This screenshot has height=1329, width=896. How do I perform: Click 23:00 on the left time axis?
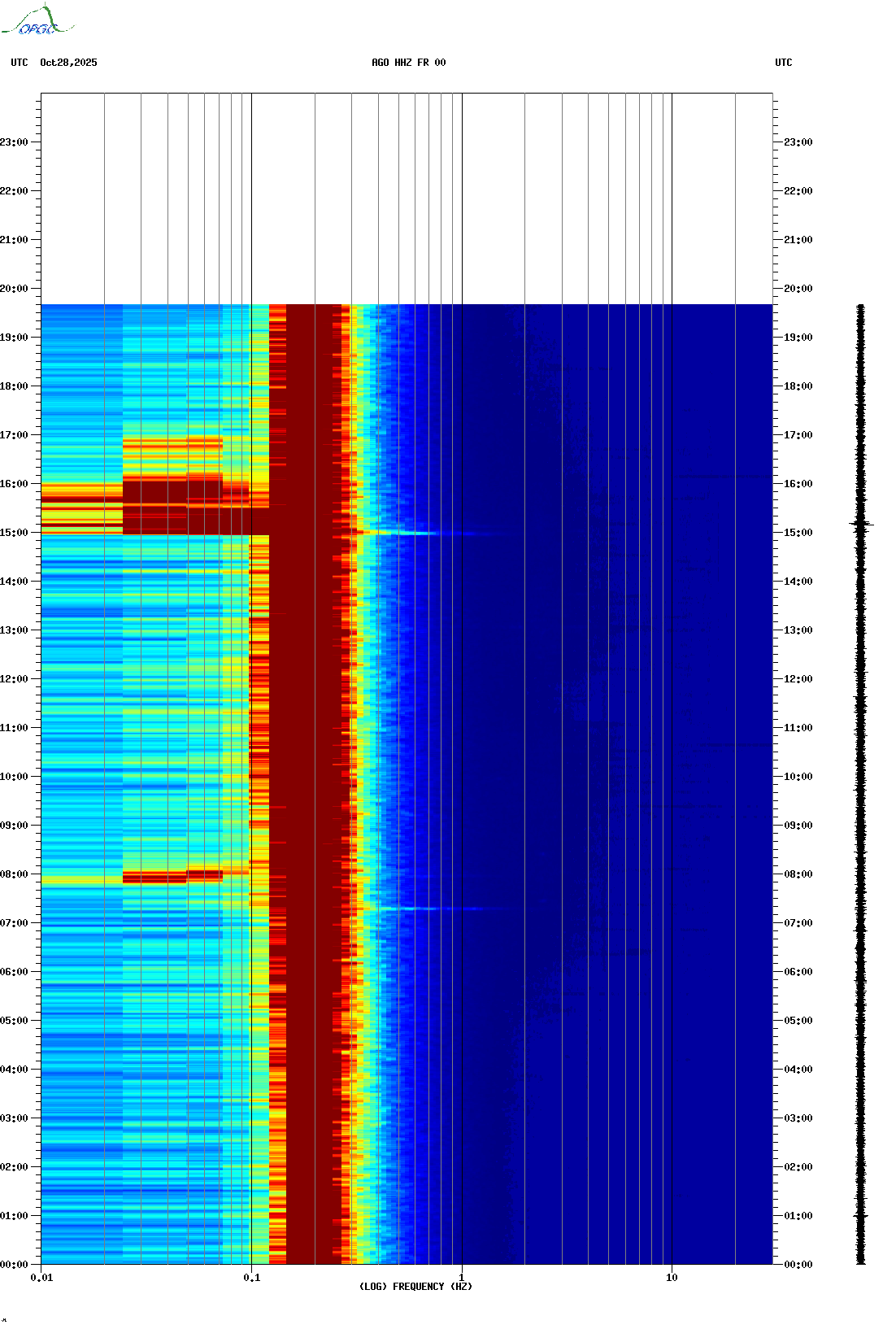coord(14,142)
